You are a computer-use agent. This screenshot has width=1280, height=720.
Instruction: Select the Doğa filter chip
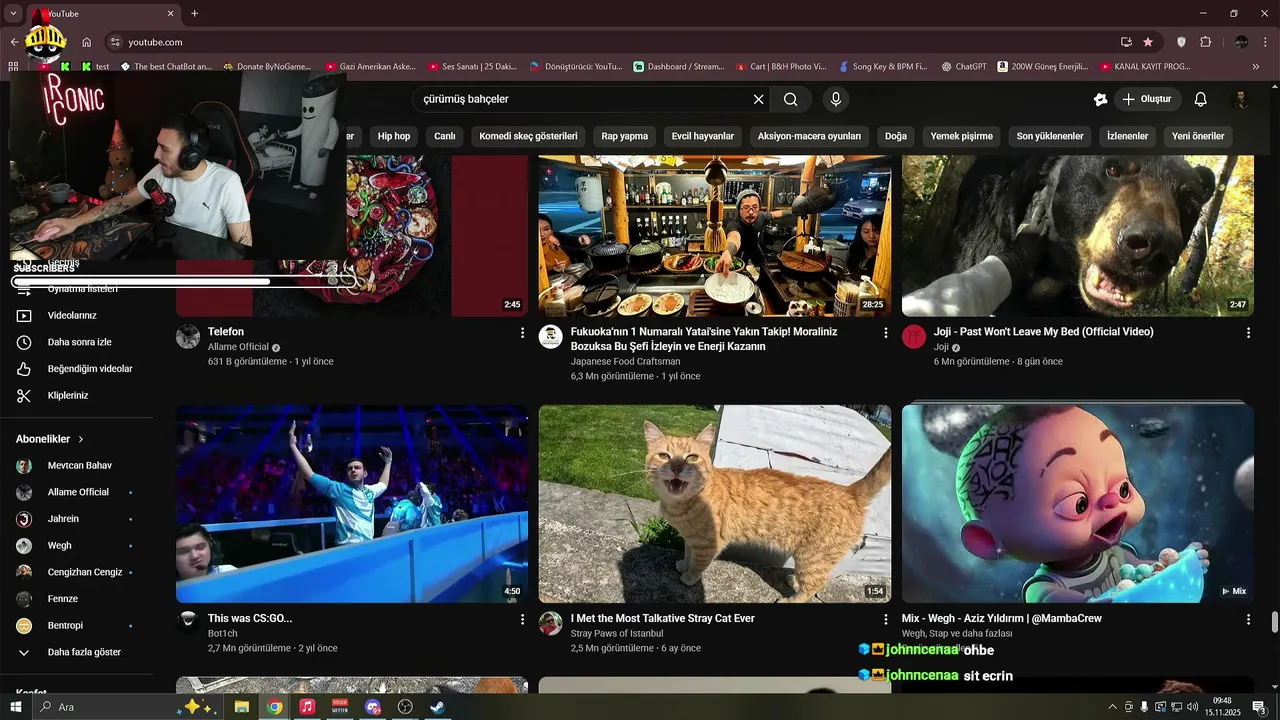(x=896, y=136)
